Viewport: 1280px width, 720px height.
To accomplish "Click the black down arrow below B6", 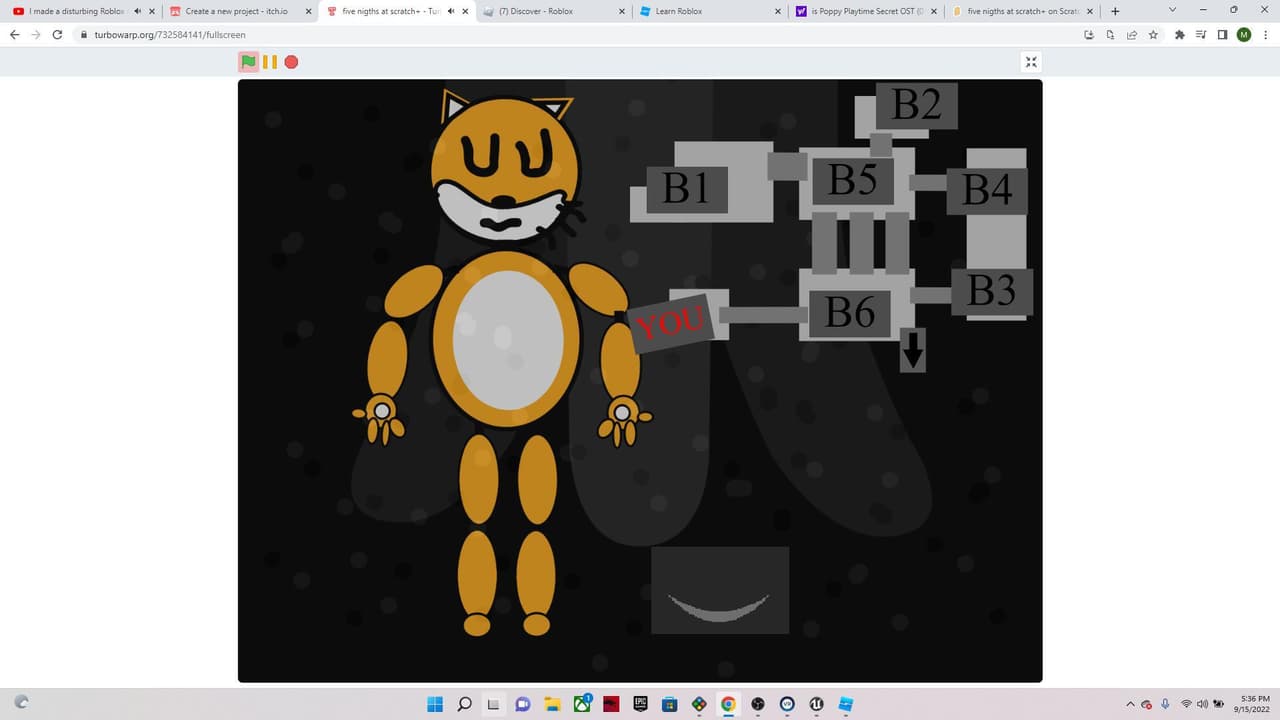I will pos(912,350).
